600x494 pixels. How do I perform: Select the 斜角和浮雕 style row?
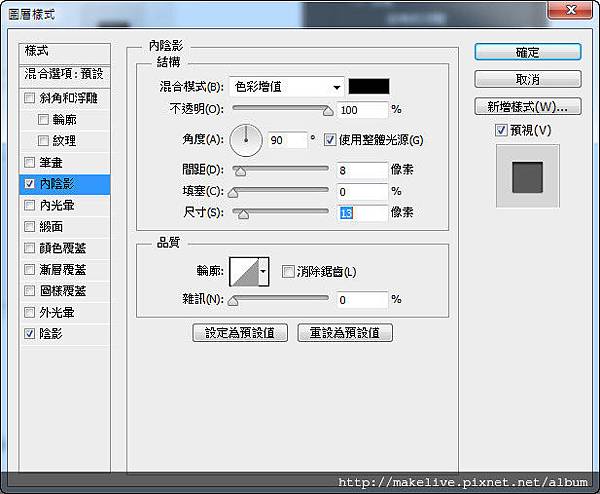click(65, 98)
